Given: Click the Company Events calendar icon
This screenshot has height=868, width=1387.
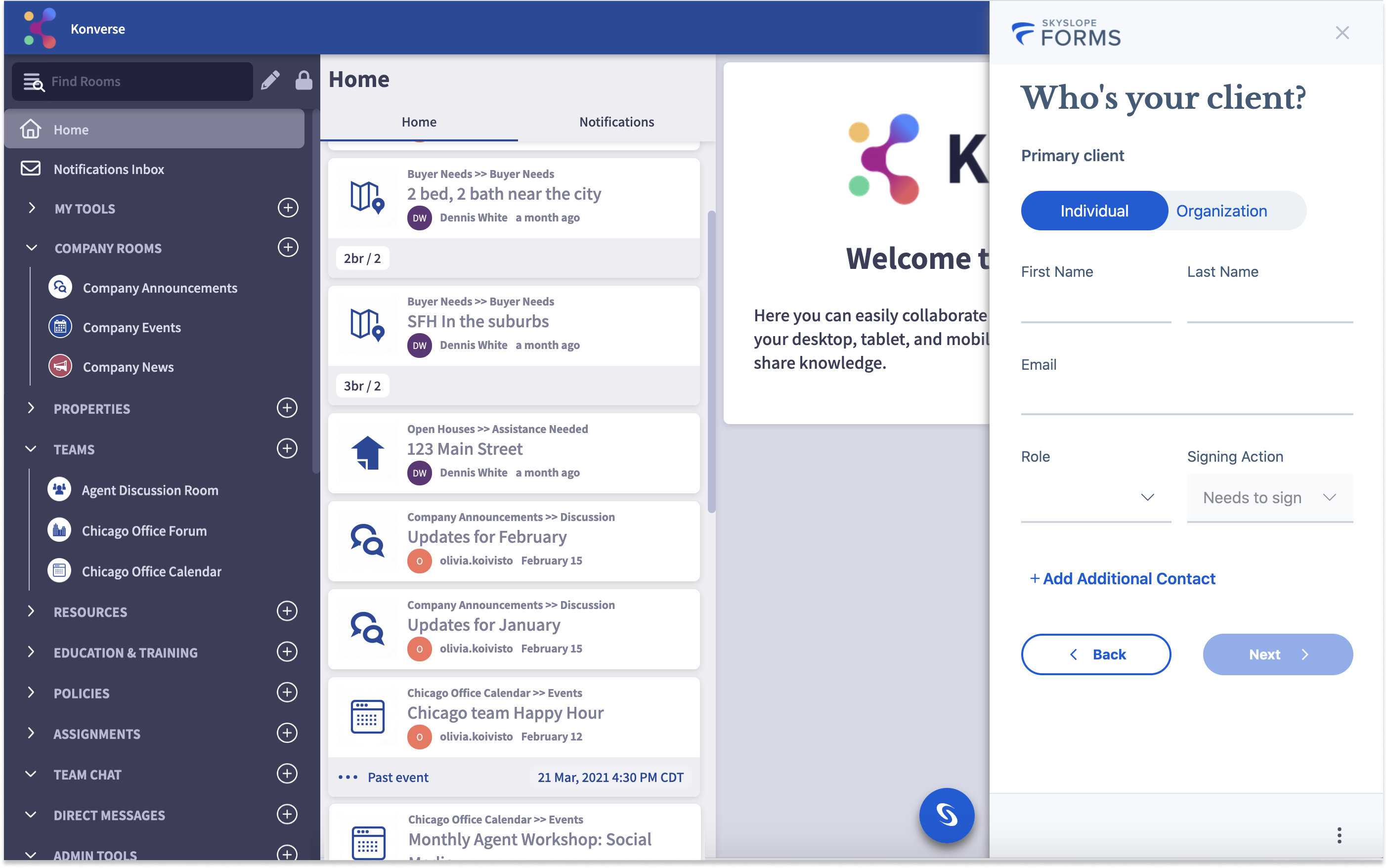Looking at the screenshot, I should click(x=60, y=327).
